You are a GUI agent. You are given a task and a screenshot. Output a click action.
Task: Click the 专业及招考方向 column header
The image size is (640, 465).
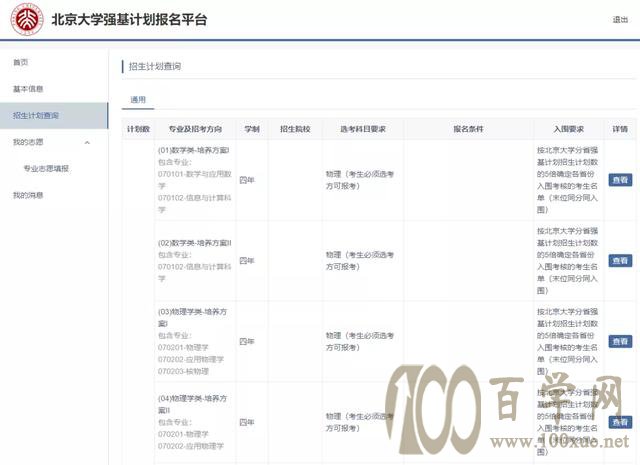coord(196,129)
